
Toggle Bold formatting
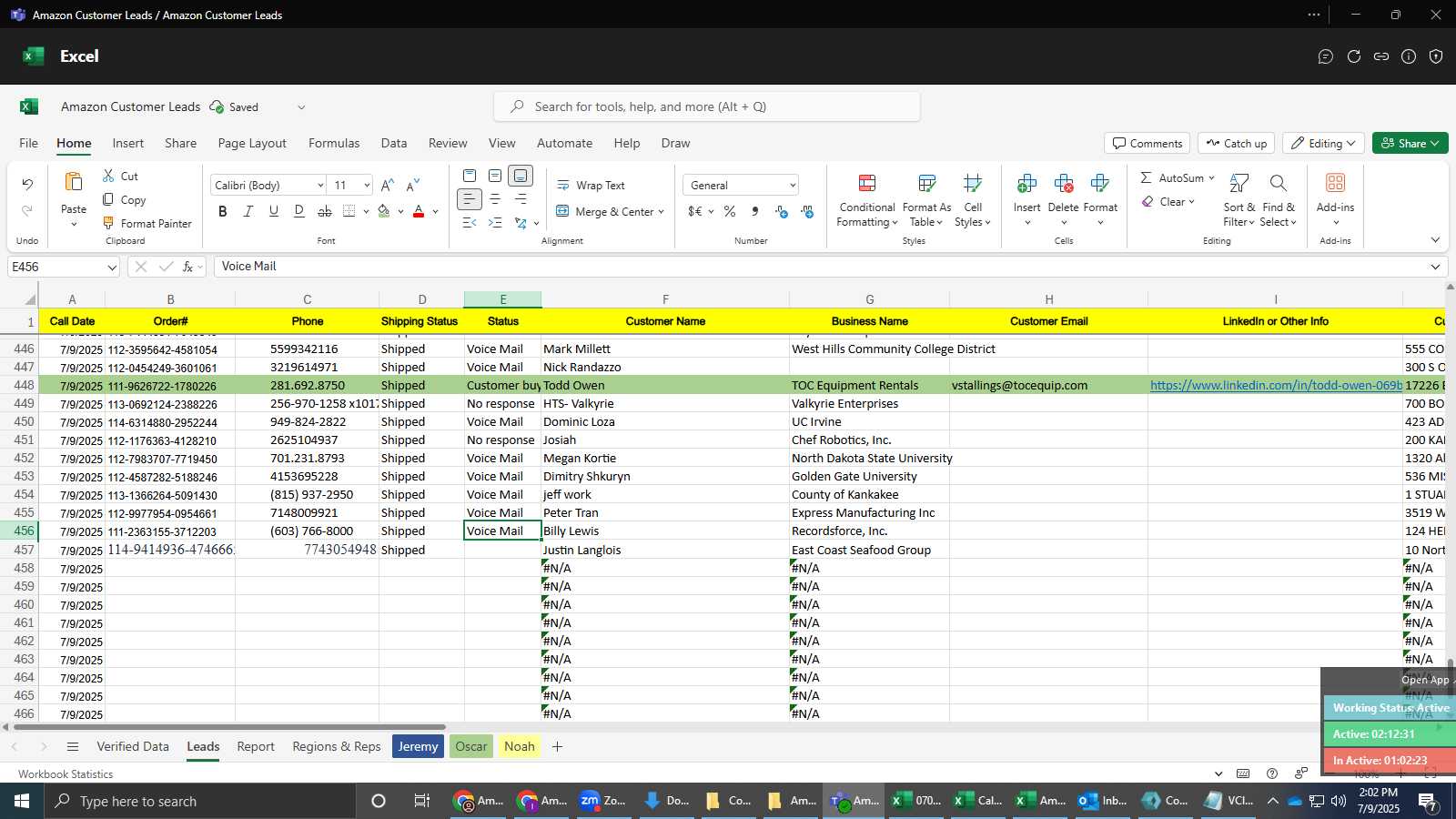coord(223,211)
